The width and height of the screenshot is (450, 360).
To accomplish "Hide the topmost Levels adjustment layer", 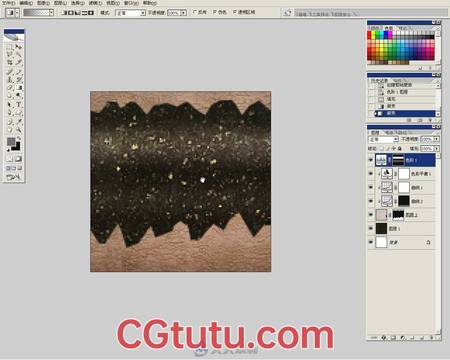I will 371,160.
